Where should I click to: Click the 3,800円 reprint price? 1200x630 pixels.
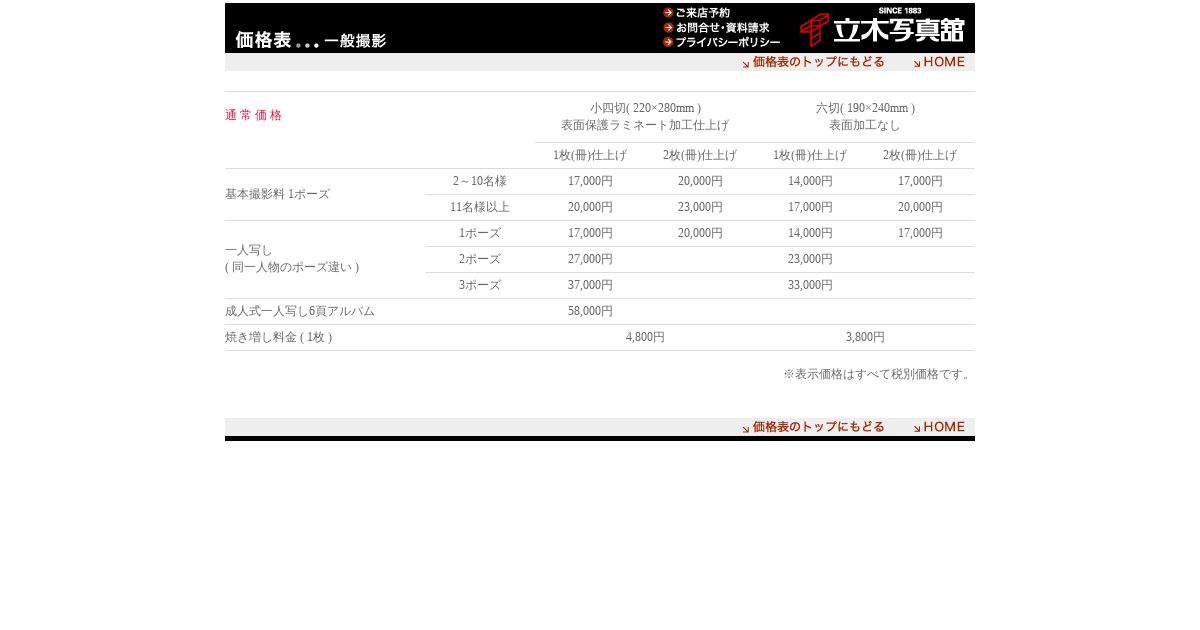[865, 337]
